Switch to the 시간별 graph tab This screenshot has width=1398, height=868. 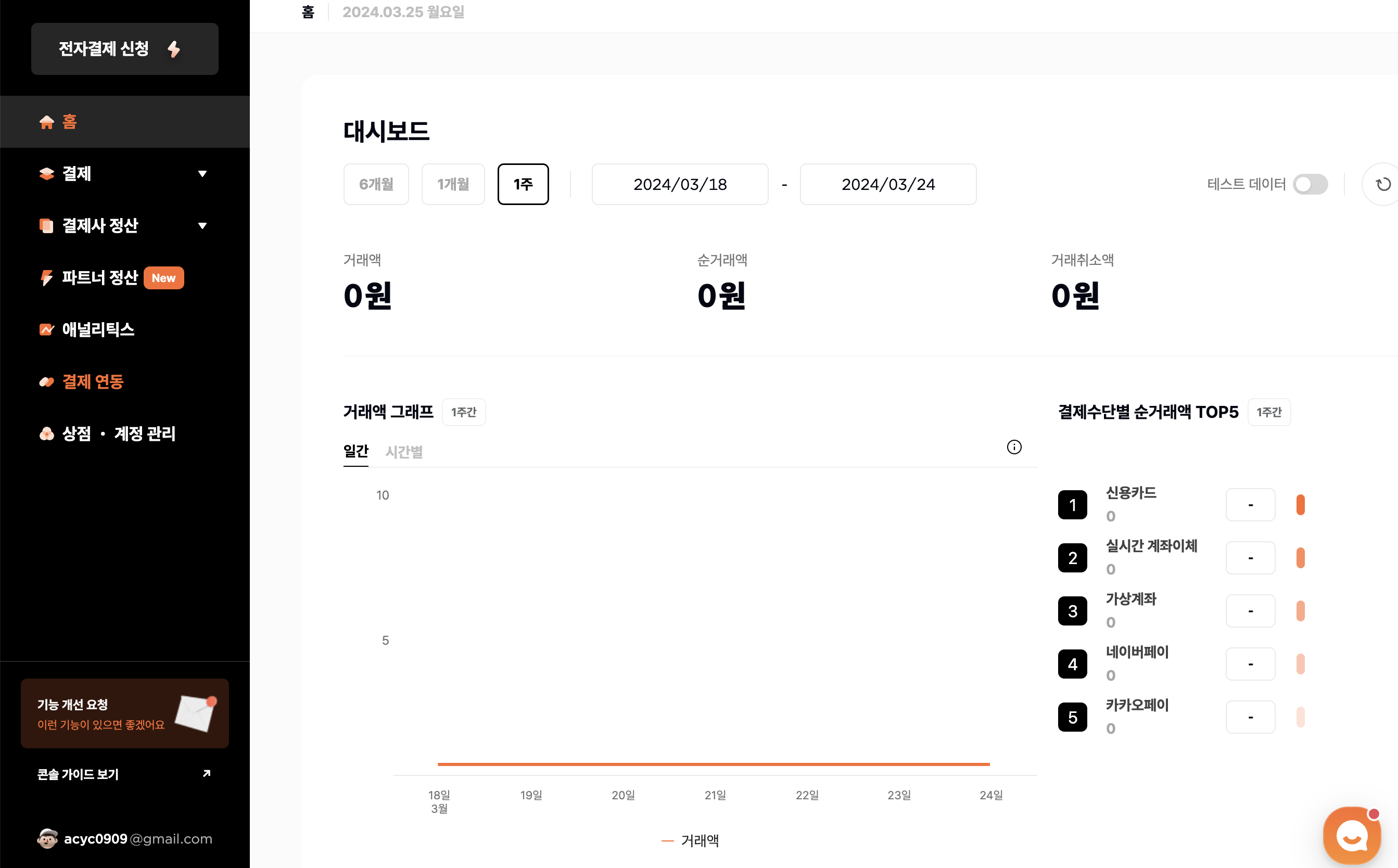point(404,452)
